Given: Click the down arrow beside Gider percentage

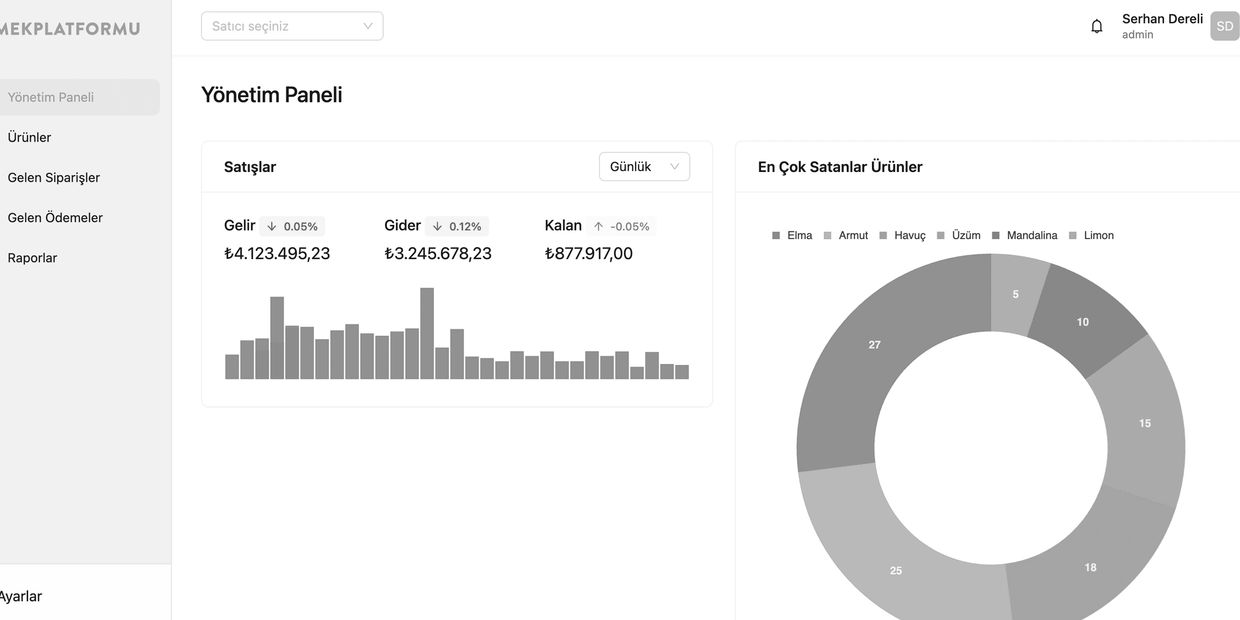Looking at the screenshot, I should pos(437,227).
